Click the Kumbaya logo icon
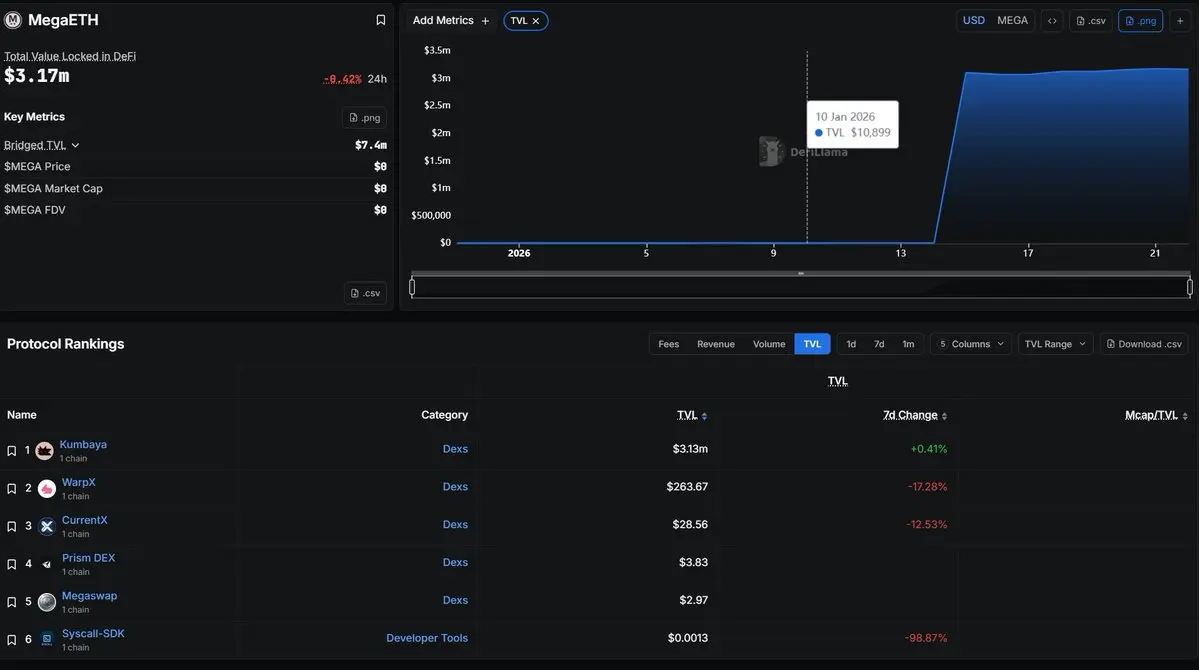The width and height of the screenshot is (1199, 670). click(44, 451)
